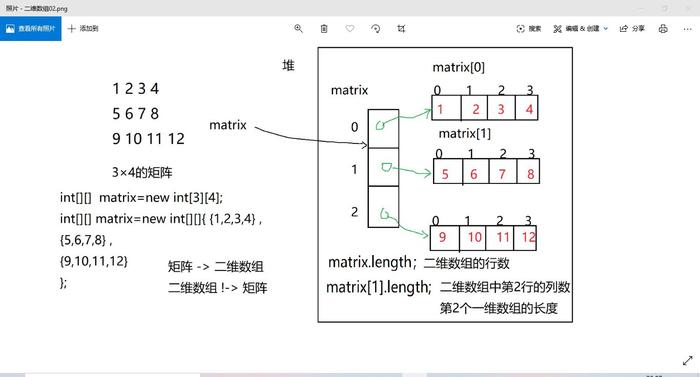
Task: Click the fullscreen arrows icon
Action: pos(688,360)
